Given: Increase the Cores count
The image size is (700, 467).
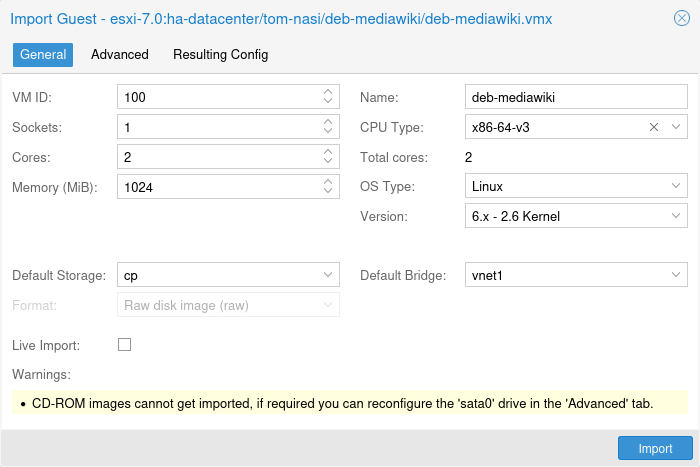Looking at the screenshot, I should tap(328, 153).
